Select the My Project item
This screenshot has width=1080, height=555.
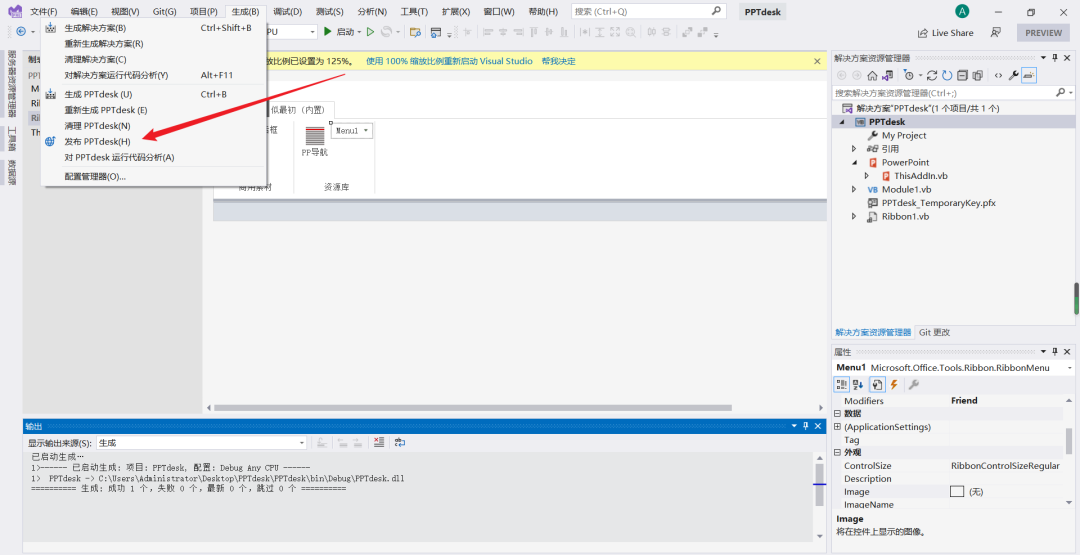(904, 136)
